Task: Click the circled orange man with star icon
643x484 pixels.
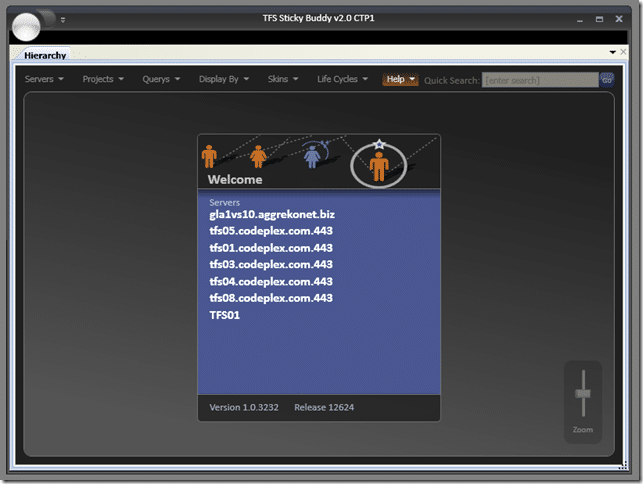Action: pyautogui.click(x=379, y=164)
